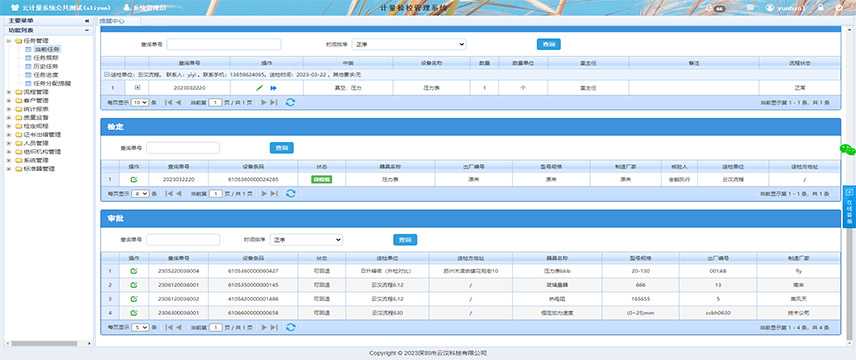Refresh the 检定 table
Screen dimensions: 856x360
pos(290,193)
